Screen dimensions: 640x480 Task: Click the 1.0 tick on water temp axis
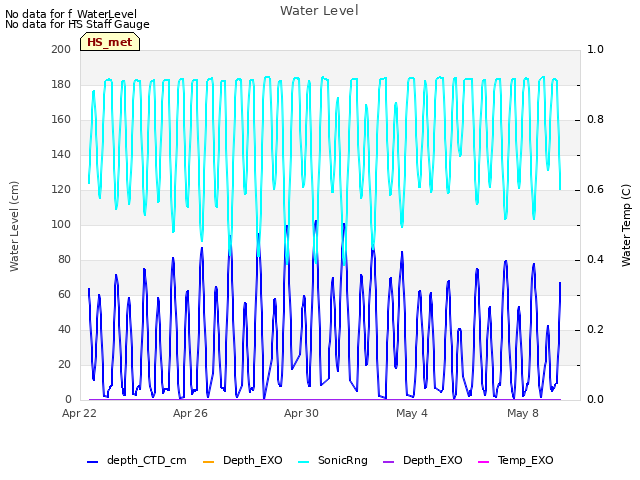pyautogui.click(x=595, y=49)
